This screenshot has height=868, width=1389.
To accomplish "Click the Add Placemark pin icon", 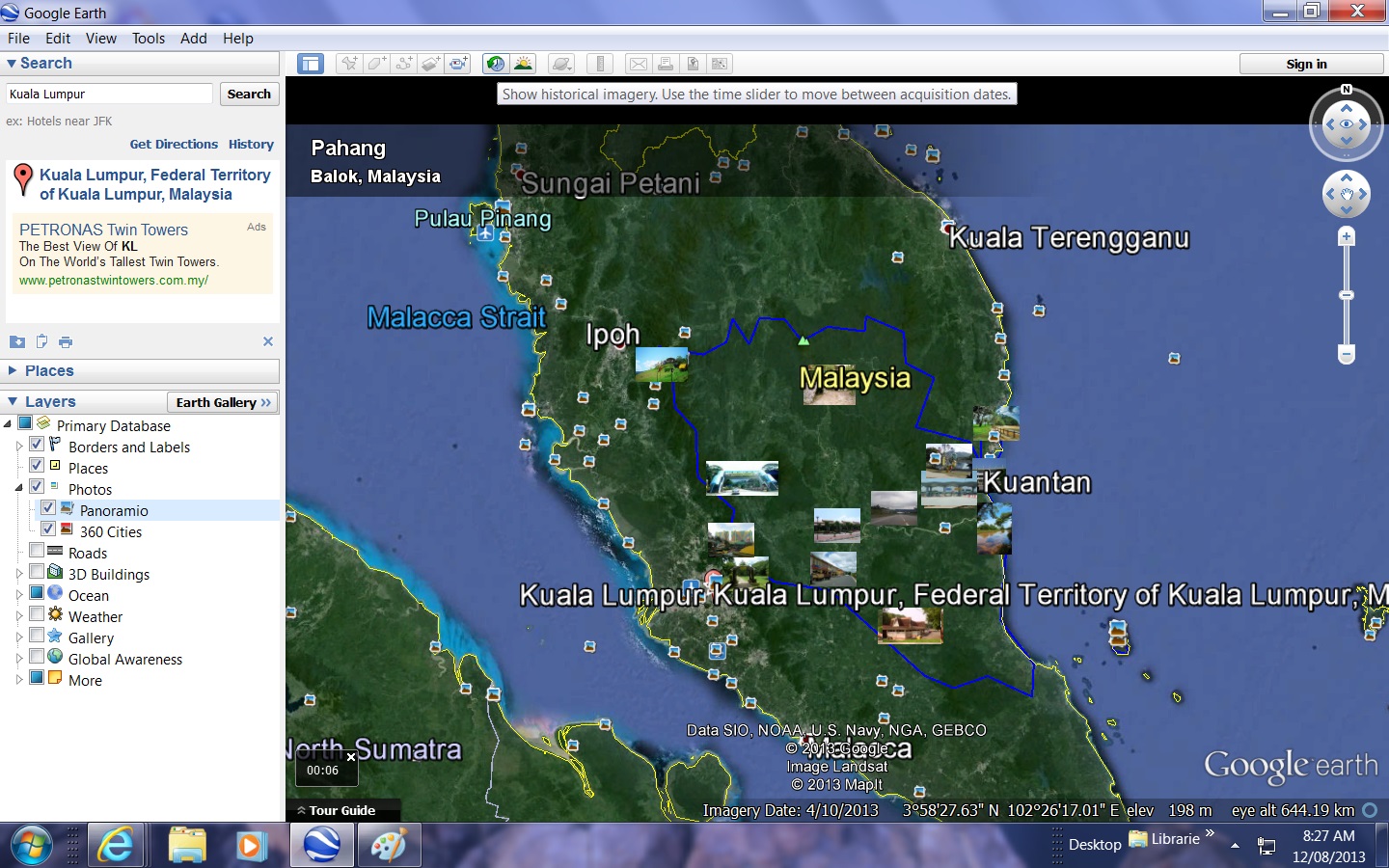I will click(x=349, y=64).
